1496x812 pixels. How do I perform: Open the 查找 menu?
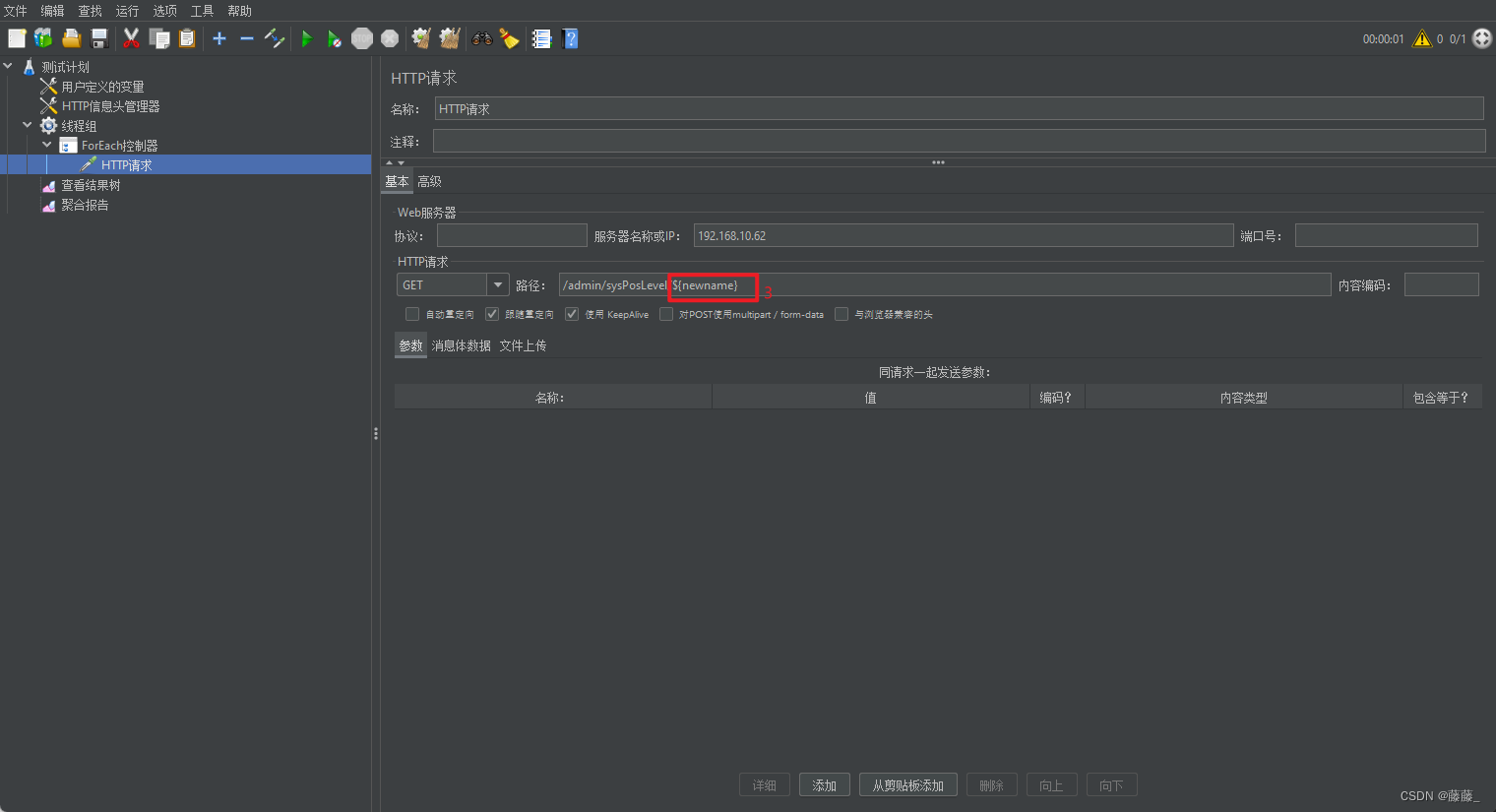click(90, 11)
